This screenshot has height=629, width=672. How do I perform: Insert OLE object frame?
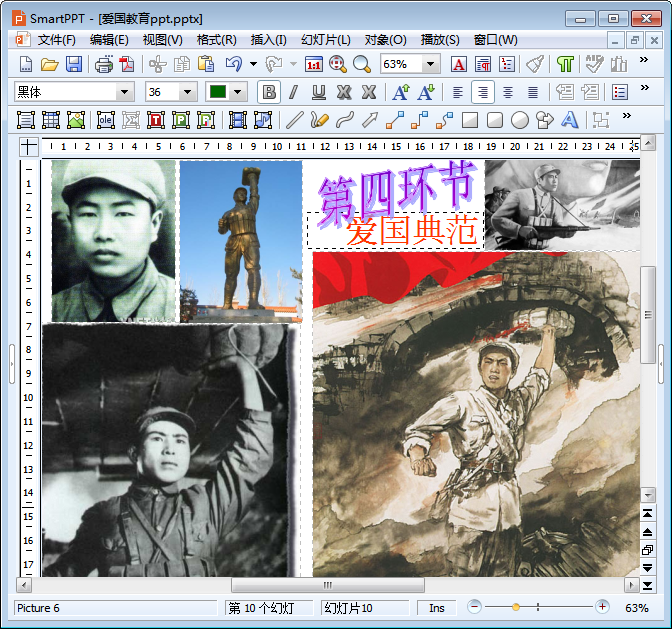point(106,120)
